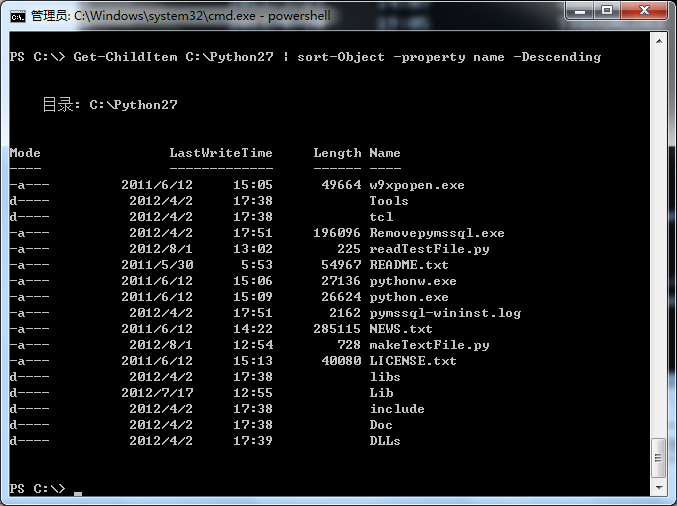Click the time 13:02 in readTestFile.py row
Viewport: 677px width, 506px height.
pos(253,249)
